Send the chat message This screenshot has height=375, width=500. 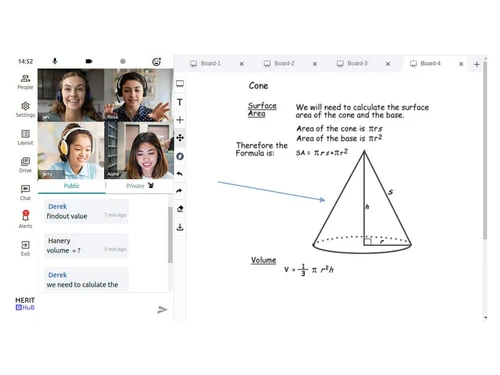point(162,310)
